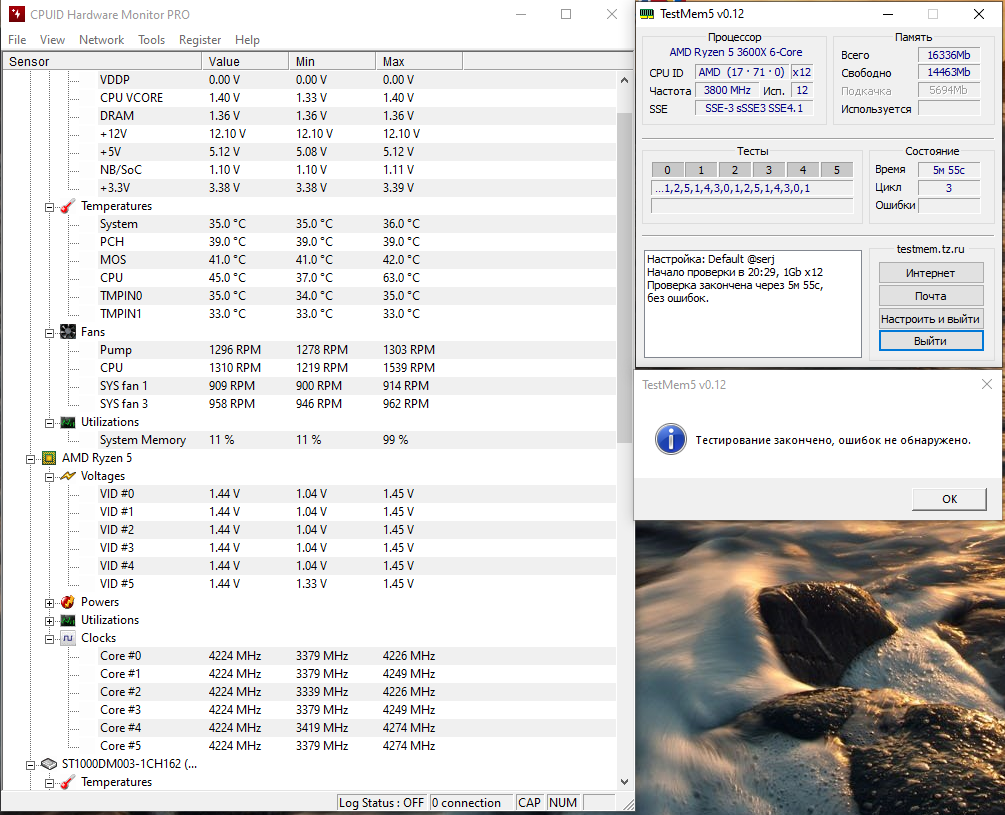Click the test sequence field 1,2,5,1,4,3,0
Viewport: 1005px width, 815px height.
752,188
